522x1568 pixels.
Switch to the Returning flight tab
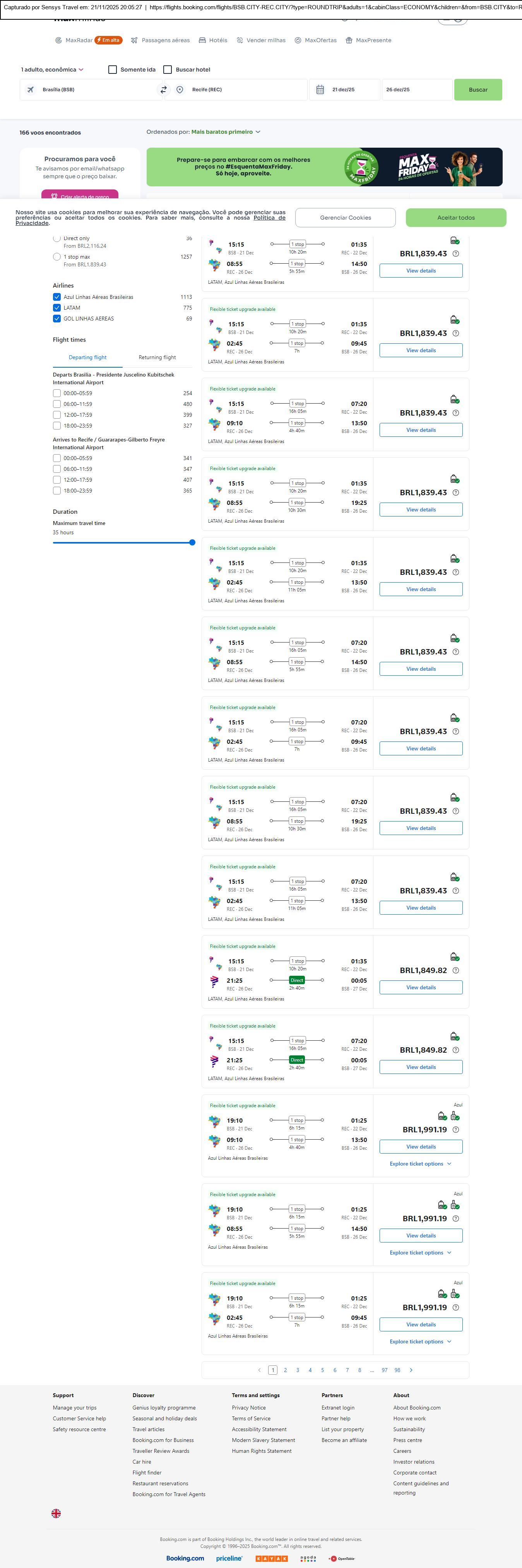coord(157,357)
